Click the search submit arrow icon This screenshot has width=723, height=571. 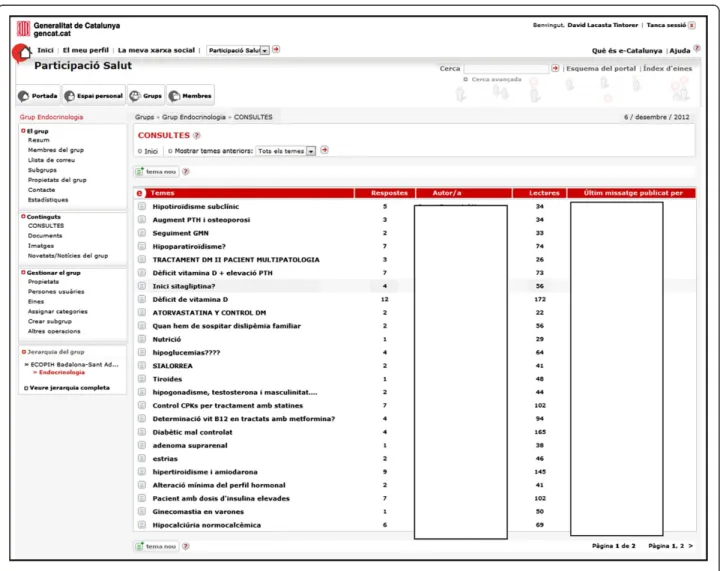[555, 68]
